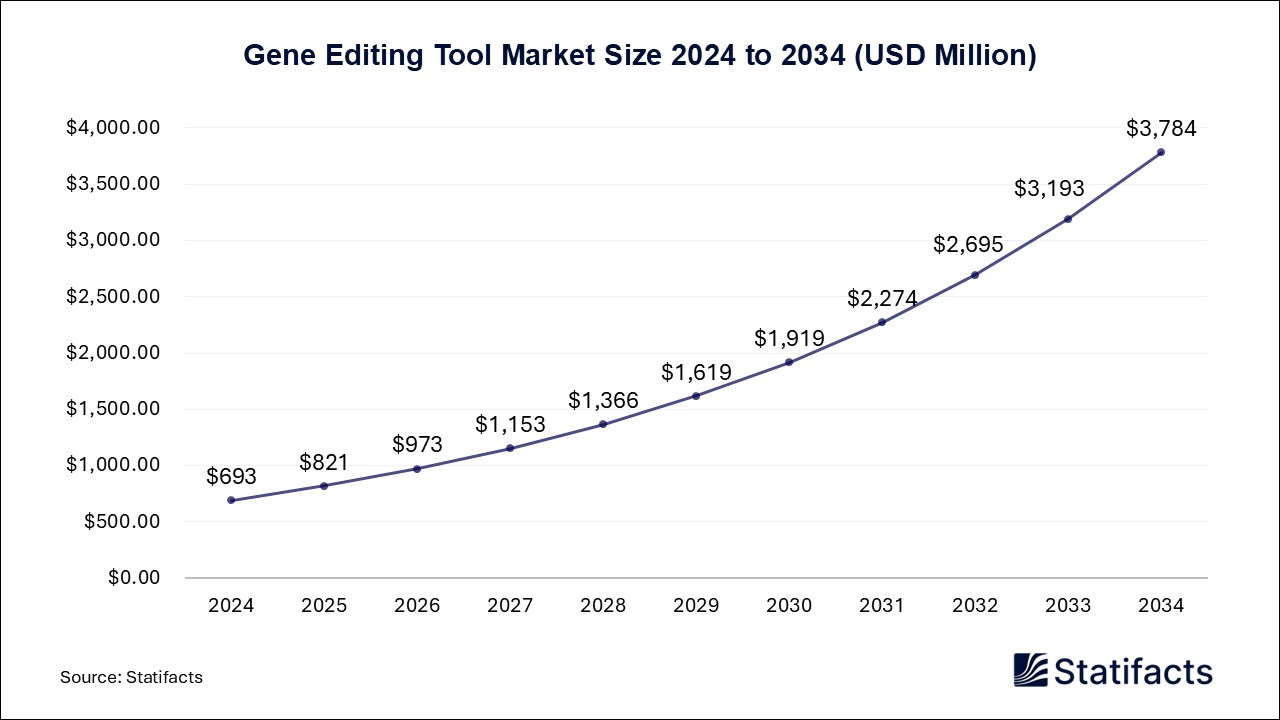Viewport: 1280px width, 720px height.
Task: Click the 2024 data point marker
Action: (231, 500)
